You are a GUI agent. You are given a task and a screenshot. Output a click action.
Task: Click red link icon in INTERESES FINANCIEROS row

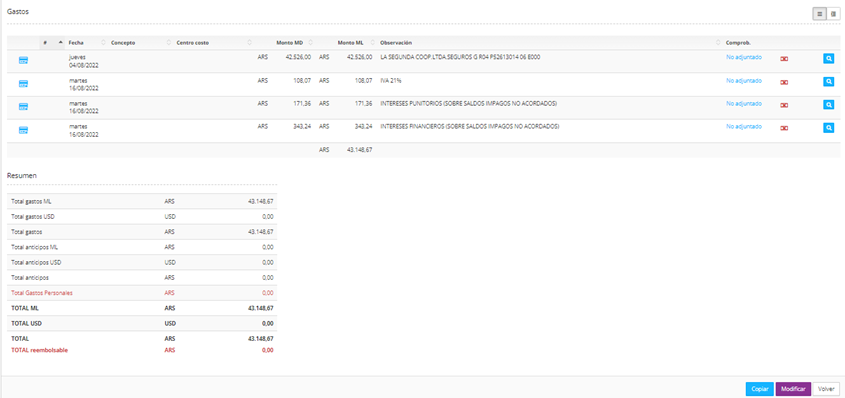coord(784,128)
